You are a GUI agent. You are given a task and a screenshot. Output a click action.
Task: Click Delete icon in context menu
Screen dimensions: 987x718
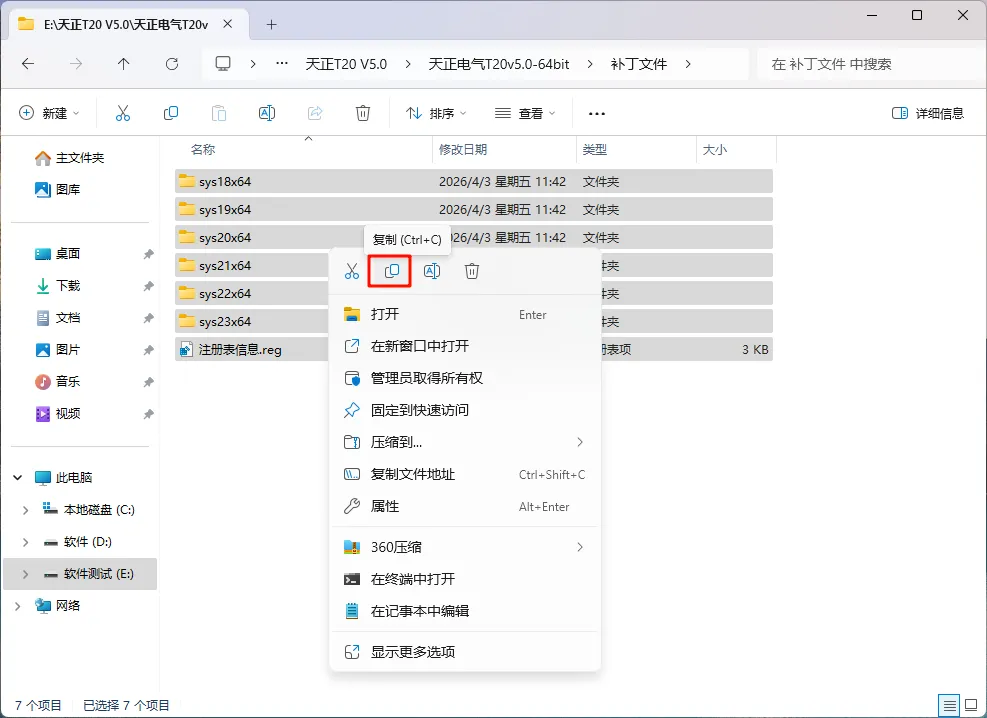[472, 271]
